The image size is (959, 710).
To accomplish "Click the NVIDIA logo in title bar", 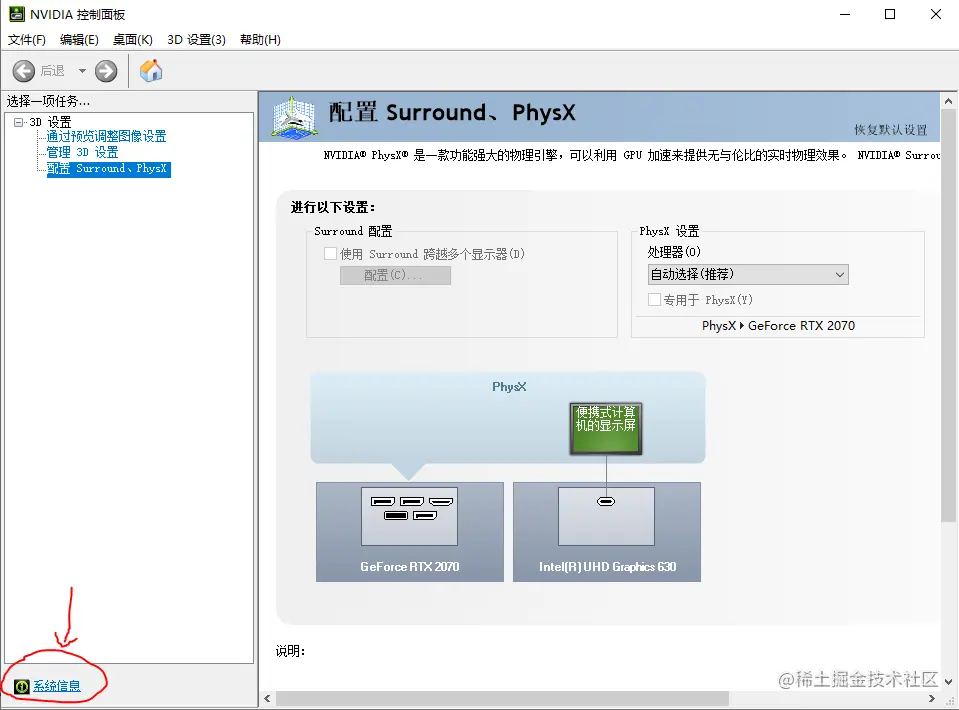I will (x=17, y=13).
